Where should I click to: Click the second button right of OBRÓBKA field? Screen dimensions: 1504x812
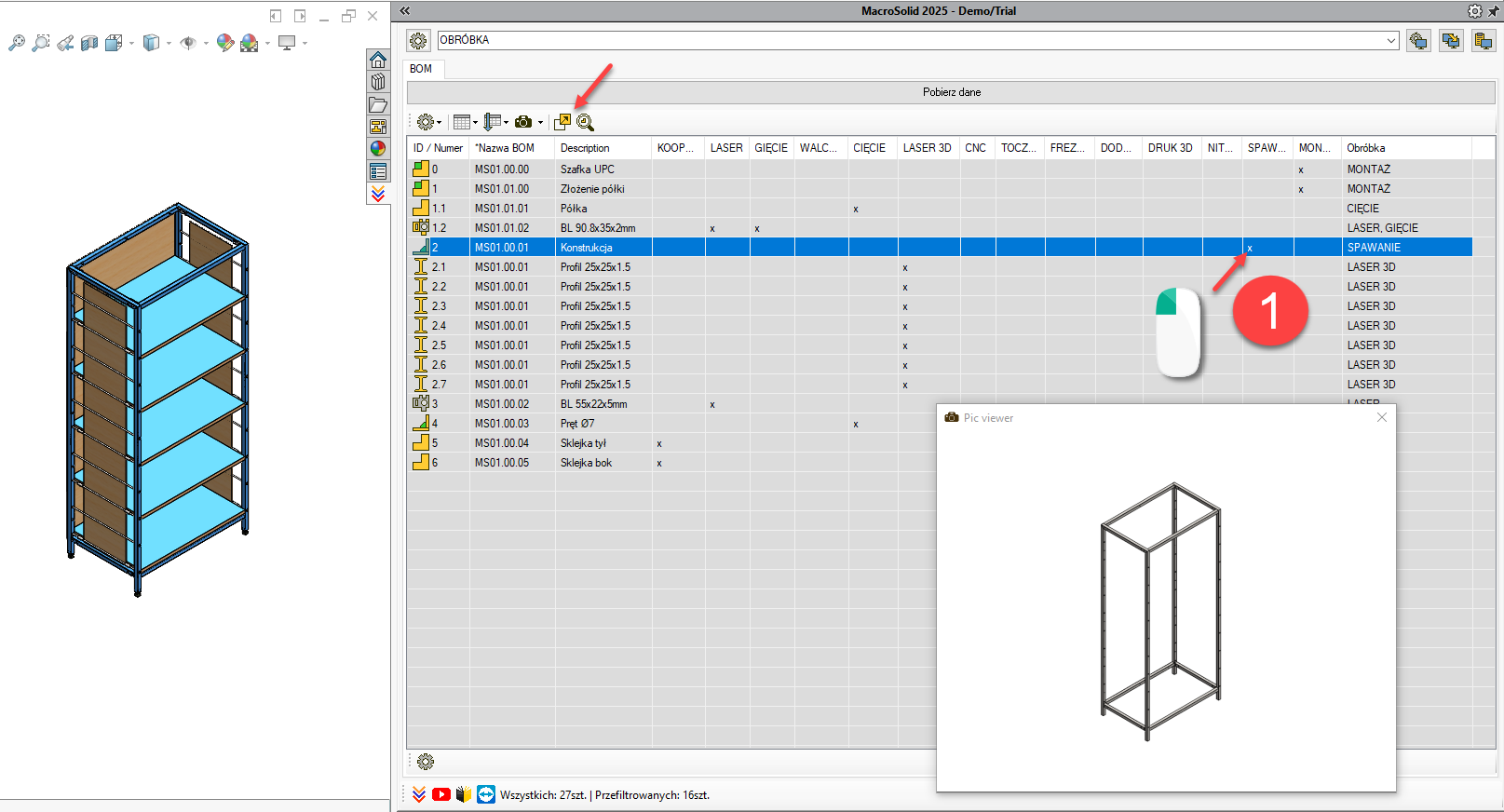tap(1451, 41)
